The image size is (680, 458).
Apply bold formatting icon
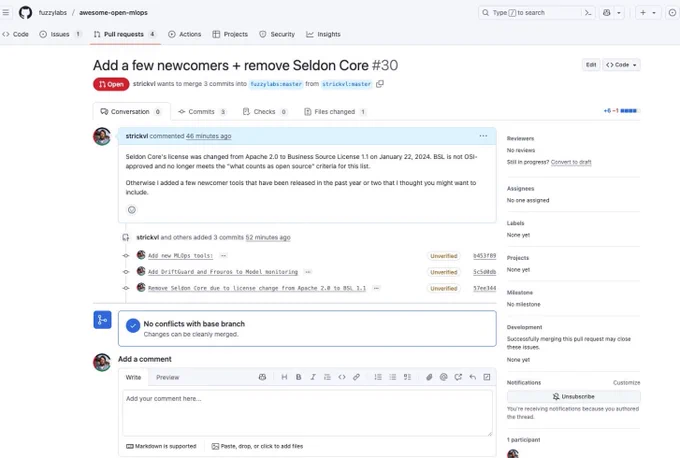298,377
